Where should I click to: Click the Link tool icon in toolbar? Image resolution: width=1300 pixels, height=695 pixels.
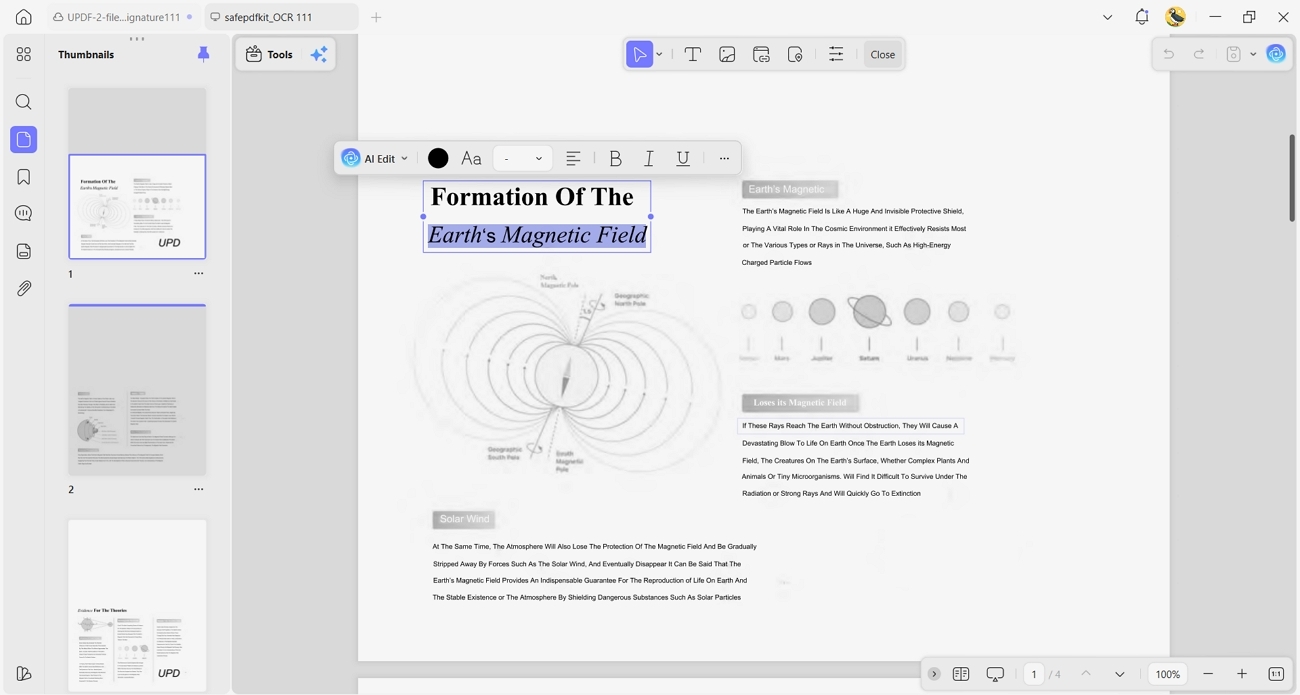[x=761, y=55]
